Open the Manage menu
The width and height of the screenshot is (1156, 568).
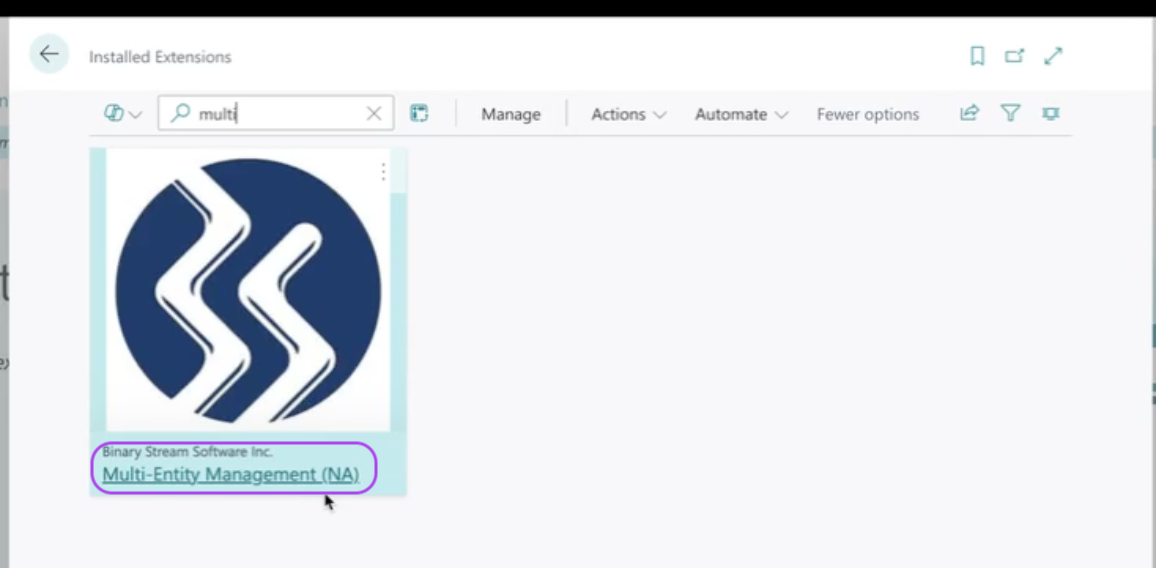(x=511, y=114)
